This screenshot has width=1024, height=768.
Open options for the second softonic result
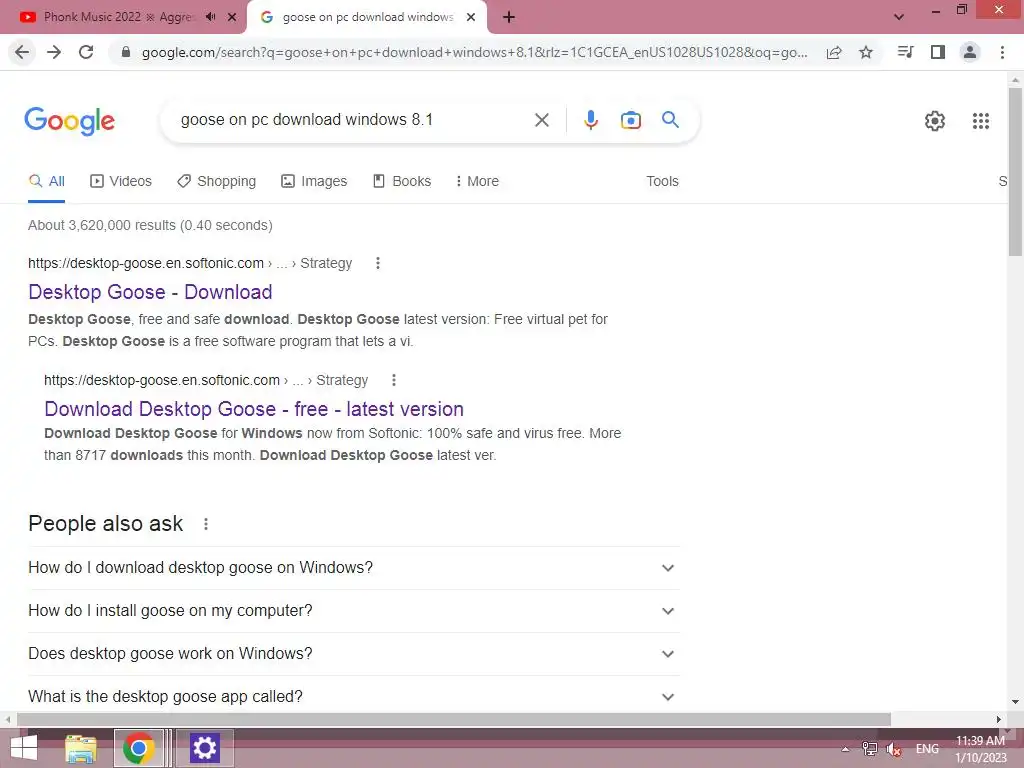pos(394,380)
